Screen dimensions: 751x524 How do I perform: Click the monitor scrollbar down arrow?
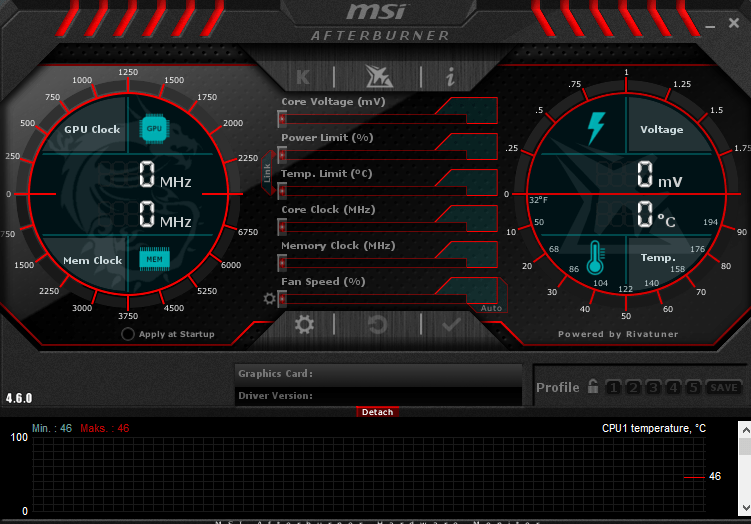[745, 507]
